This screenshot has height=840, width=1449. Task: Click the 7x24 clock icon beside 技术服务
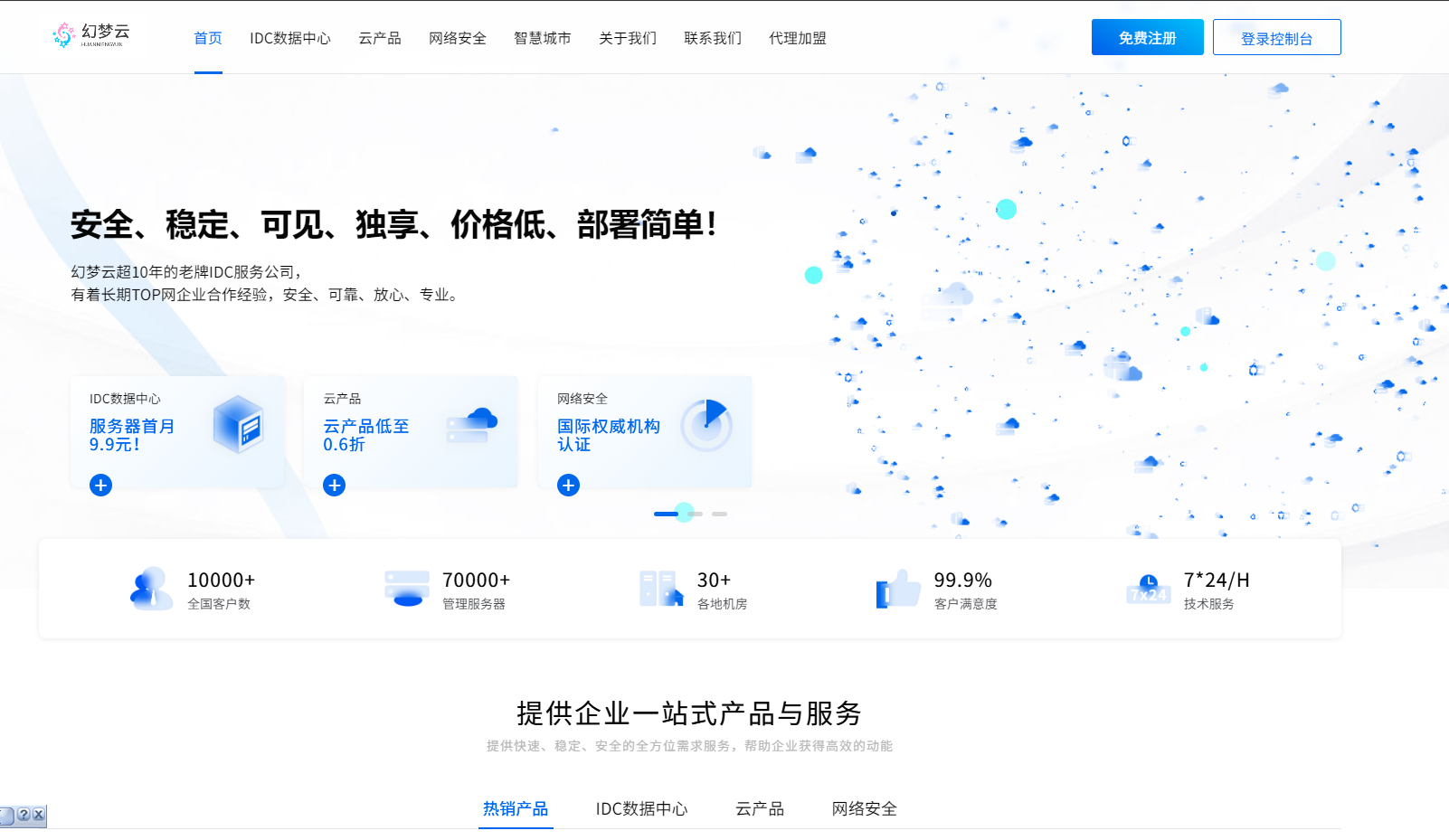coord(1149,590)
